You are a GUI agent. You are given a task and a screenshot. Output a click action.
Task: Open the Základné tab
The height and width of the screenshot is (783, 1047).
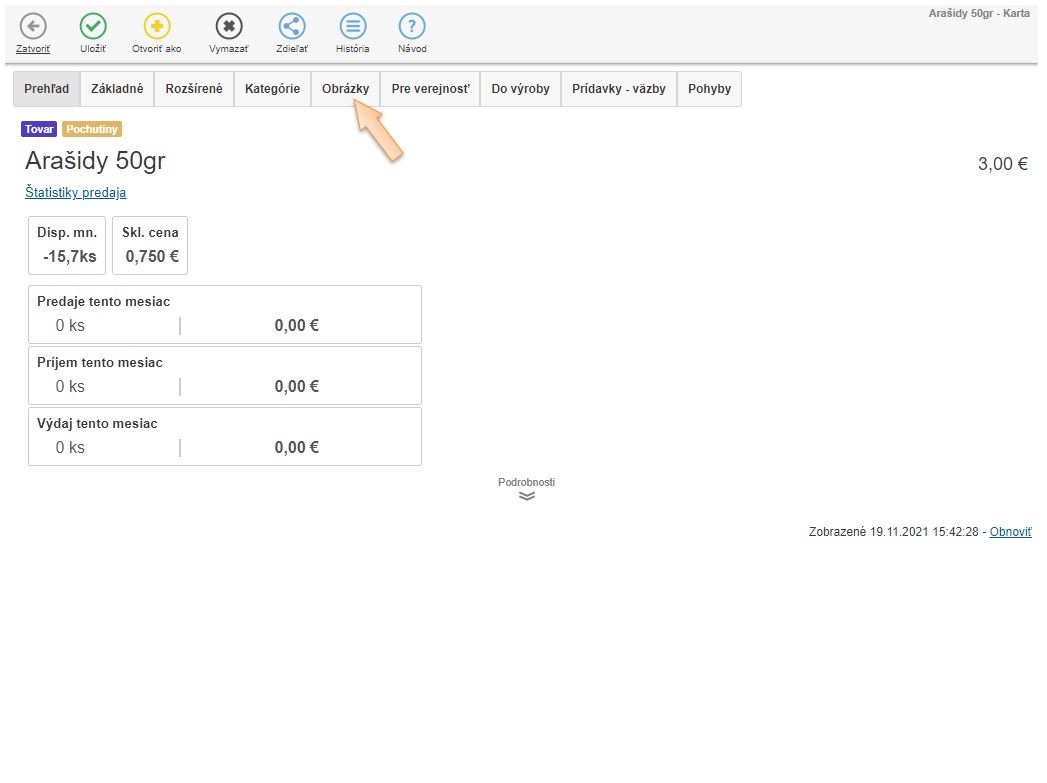tap(117, 89)
